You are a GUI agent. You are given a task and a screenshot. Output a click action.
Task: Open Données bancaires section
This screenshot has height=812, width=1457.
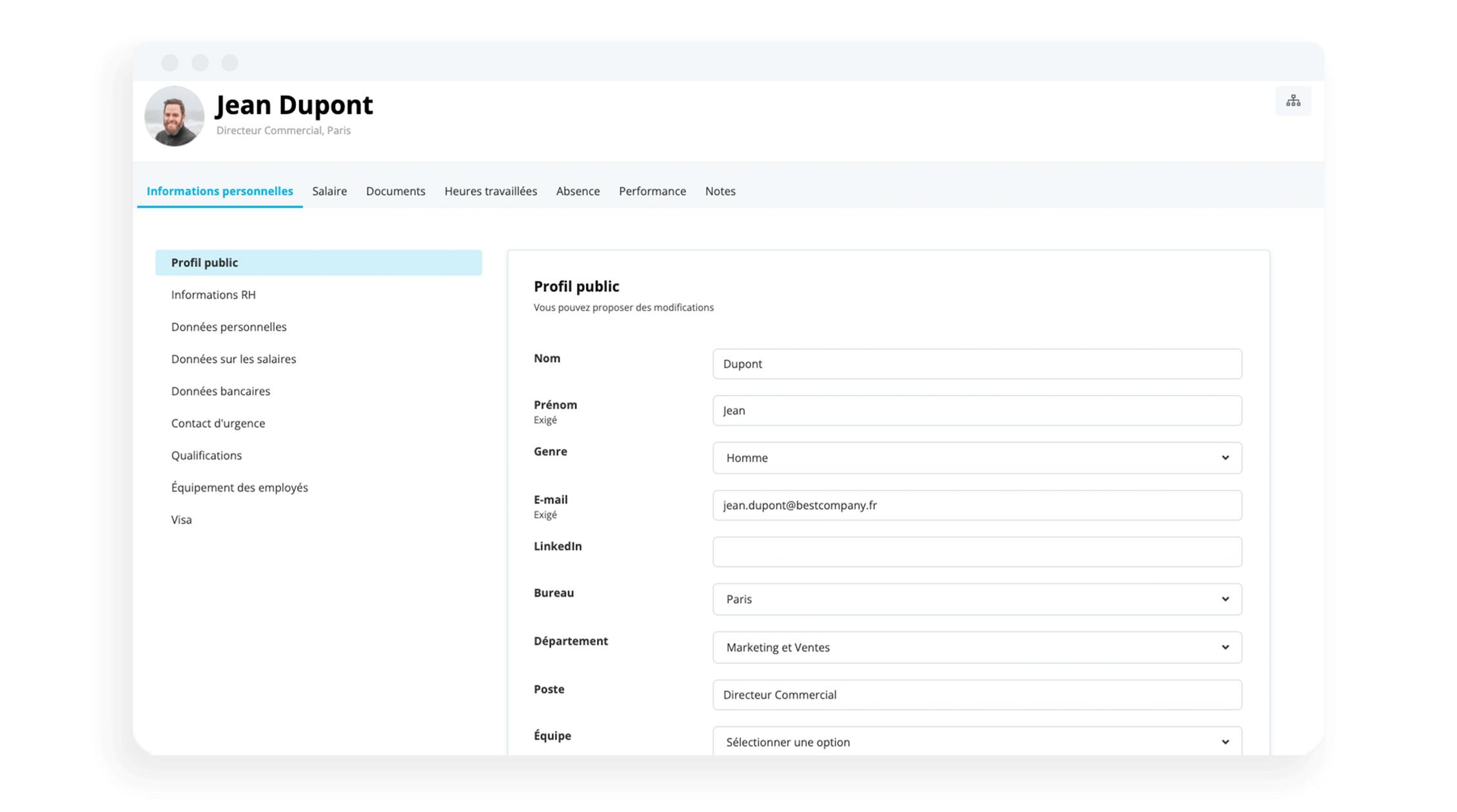pyautogui.click(x=220, y=392)
